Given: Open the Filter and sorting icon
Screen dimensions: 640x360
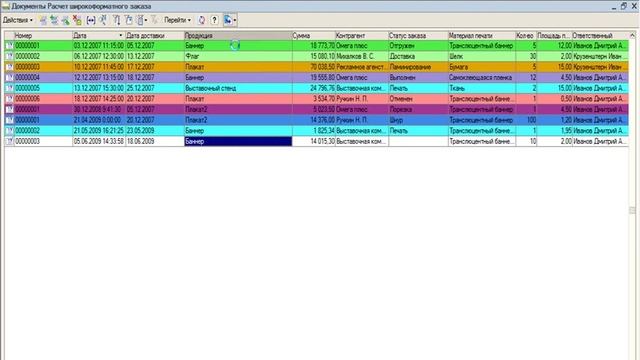Looking at the screenshot, I should click(117, 20).
